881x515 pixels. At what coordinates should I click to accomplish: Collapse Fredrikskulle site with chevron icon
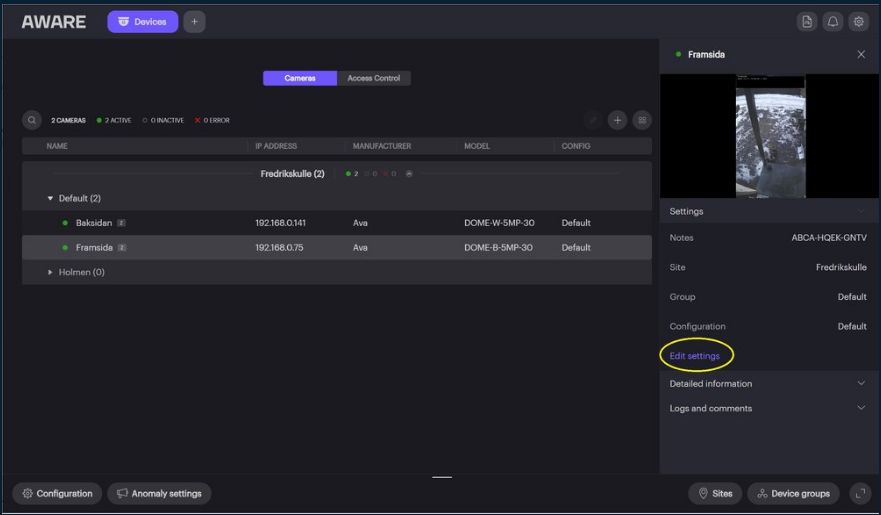click(x=409, y=174)
